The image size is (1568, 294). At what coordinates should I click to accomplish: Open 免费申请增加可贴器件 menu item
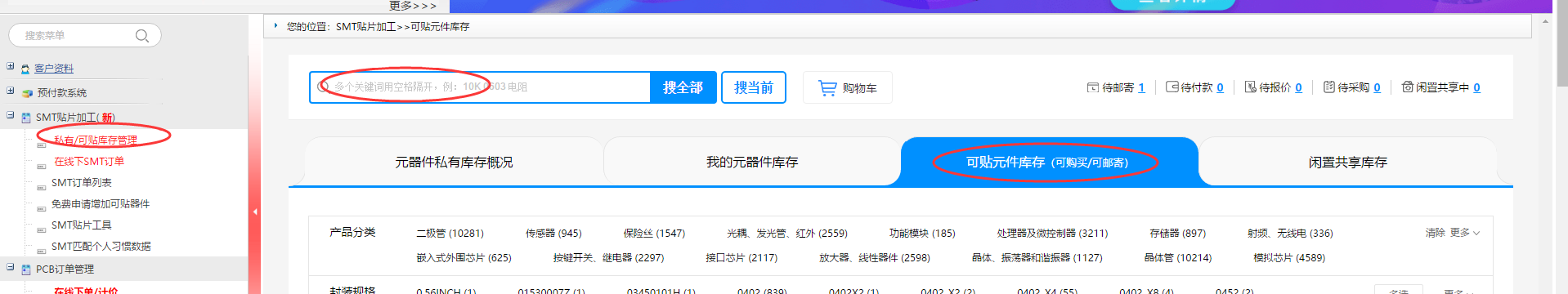click(x=101, y=204)
